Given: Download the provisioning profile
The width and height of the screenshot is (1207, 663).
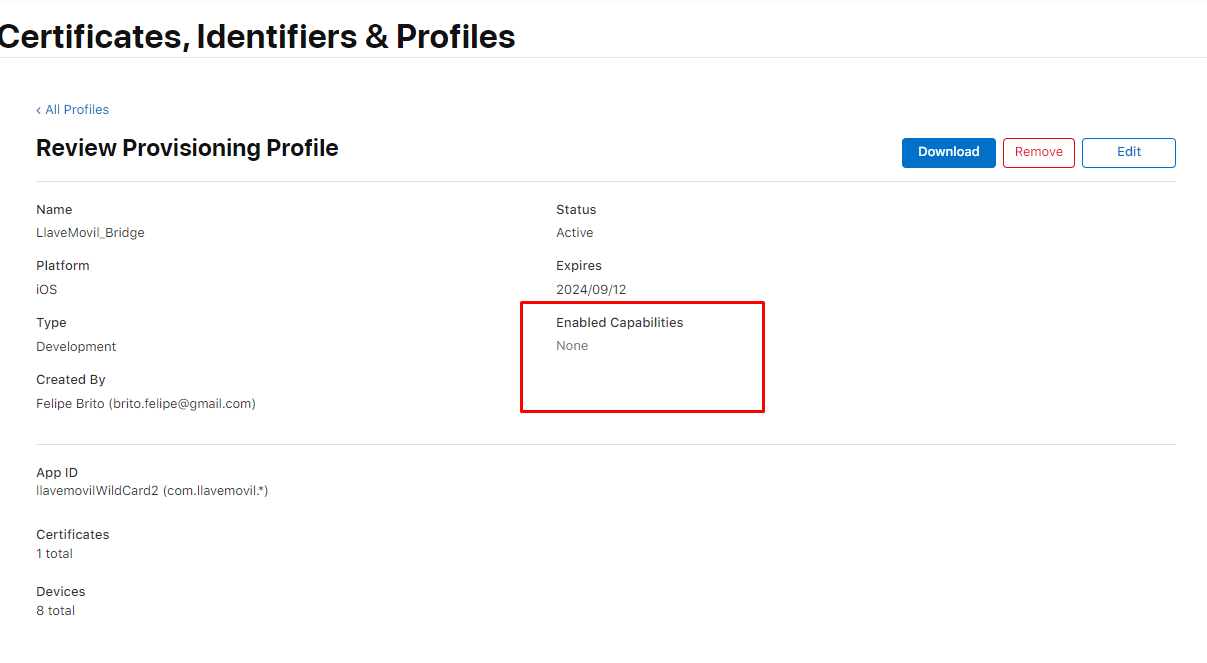Looking at the screenshot, I should 948,152.
